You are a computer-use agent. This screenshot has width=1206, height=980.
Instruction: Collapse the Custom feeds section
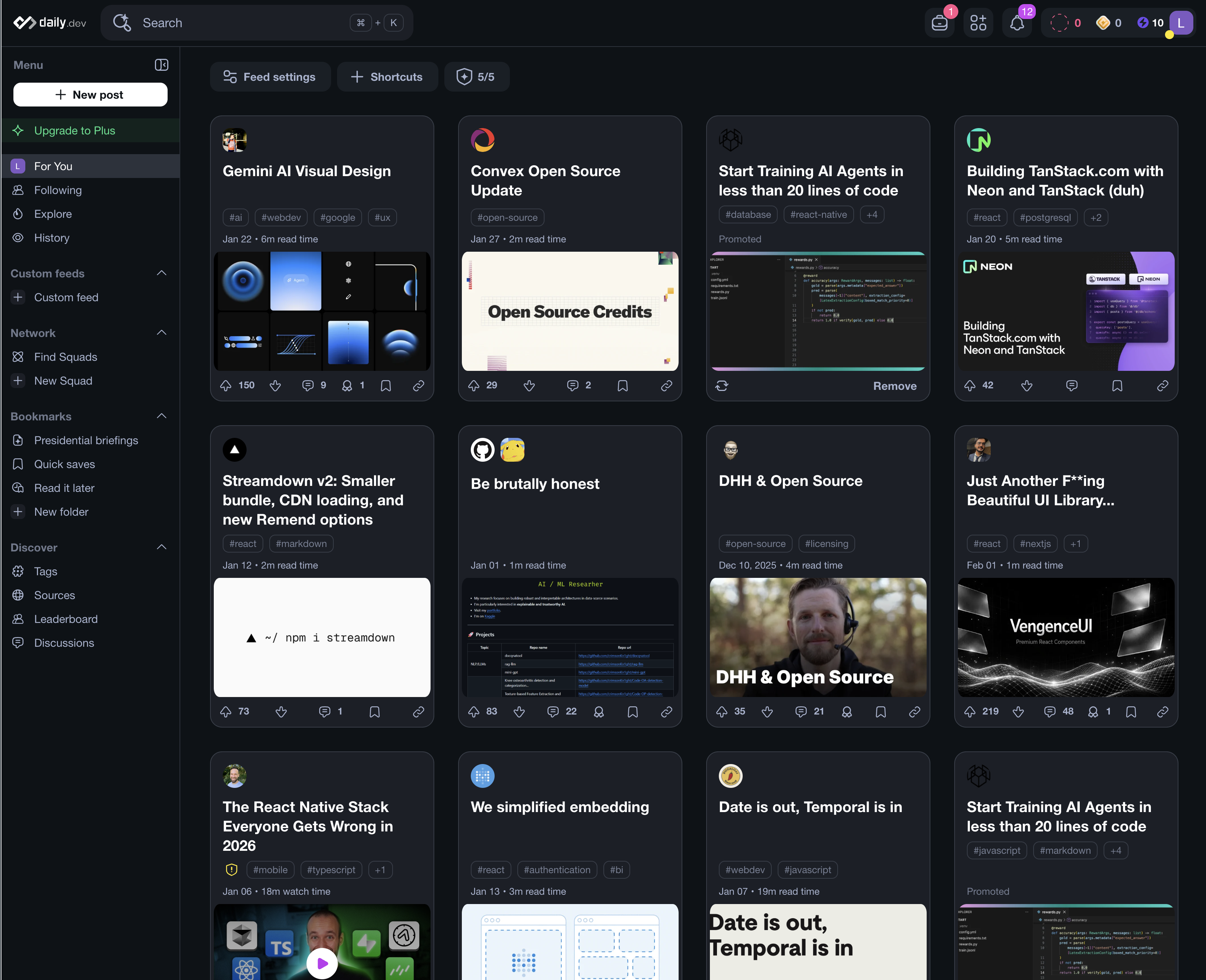click(x=162, y=273)
